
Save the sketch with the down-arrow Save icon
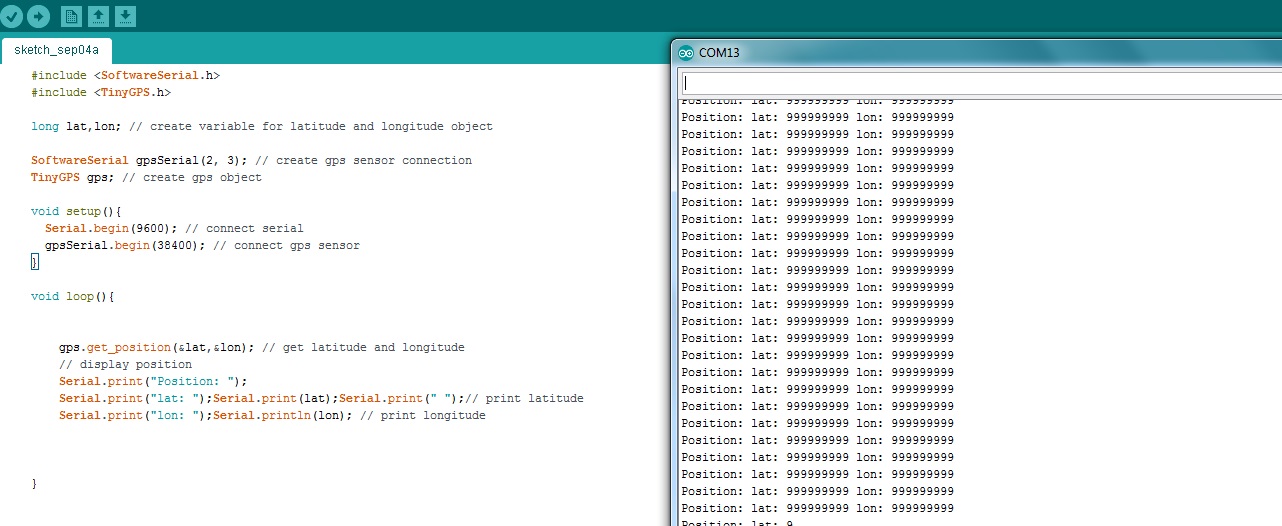[x=125, y=16]
